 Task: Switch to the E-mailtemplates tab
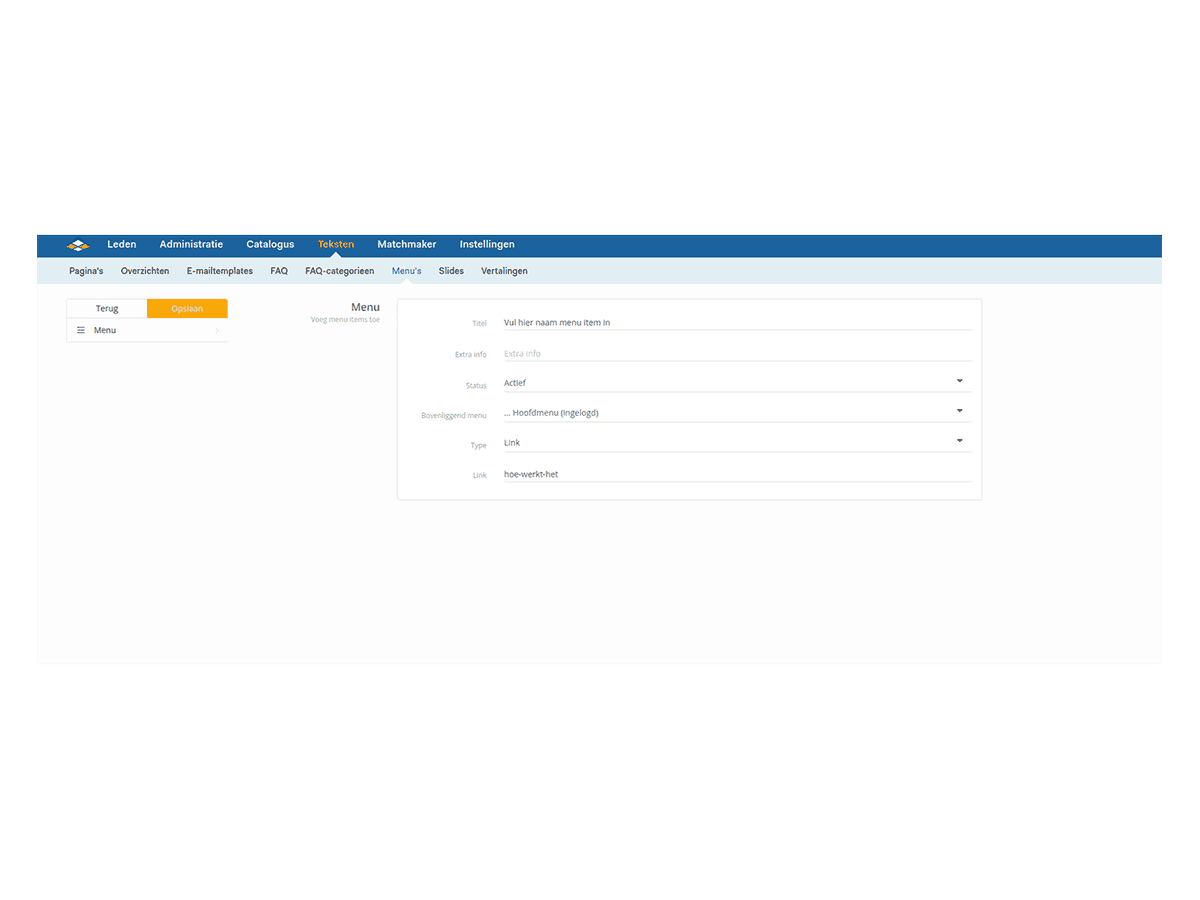[220, 271]
